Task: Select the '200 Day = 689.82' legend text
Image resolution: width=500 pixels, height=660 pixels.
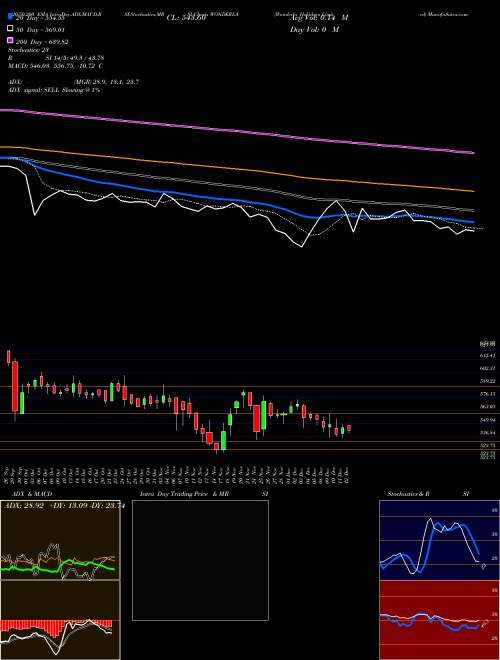Action: pos(43,42)
